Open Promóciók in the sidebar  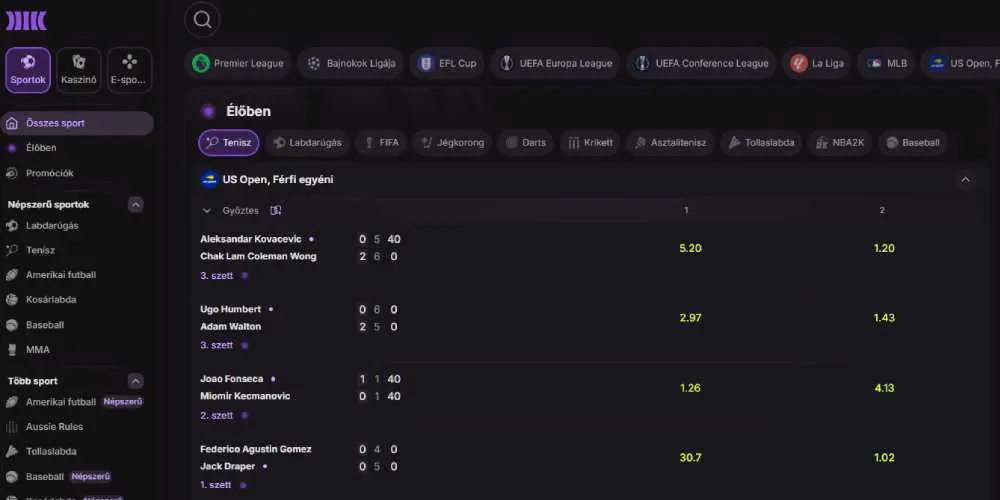click(49, 173)
